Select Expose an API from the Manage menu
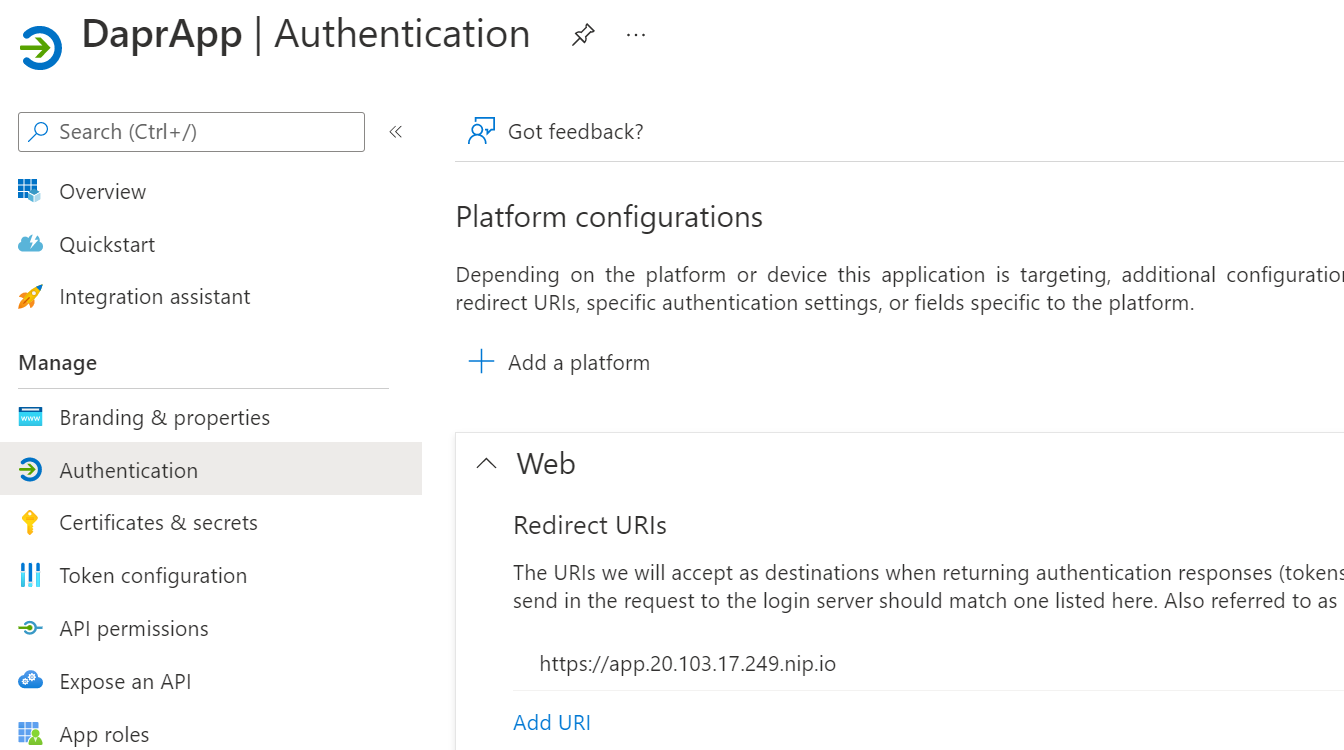 [x=125, y=681]
